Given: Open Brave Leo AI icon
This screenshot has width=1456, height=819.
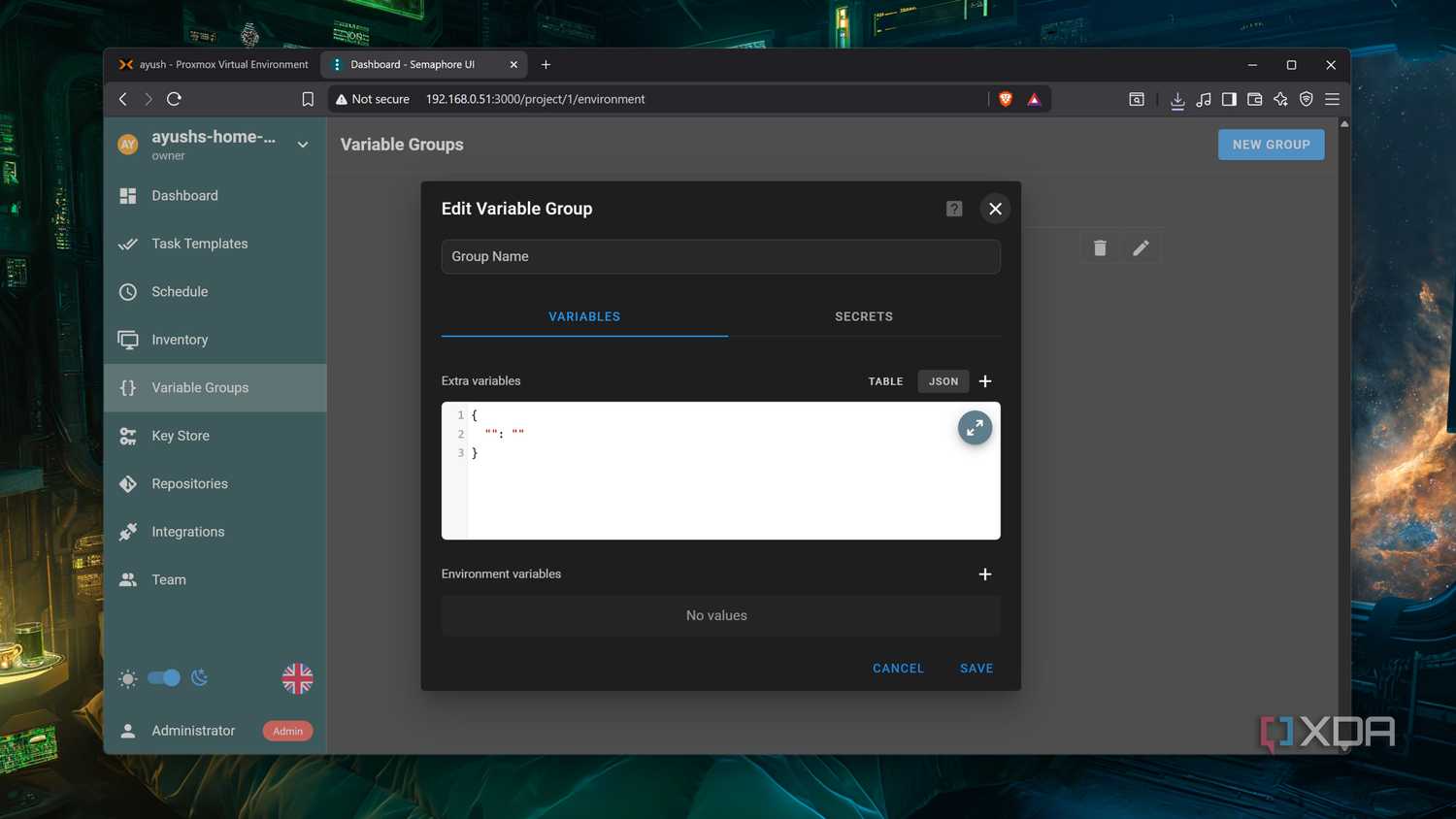Looking at the screenshot, I should [x=1280, y=99].
